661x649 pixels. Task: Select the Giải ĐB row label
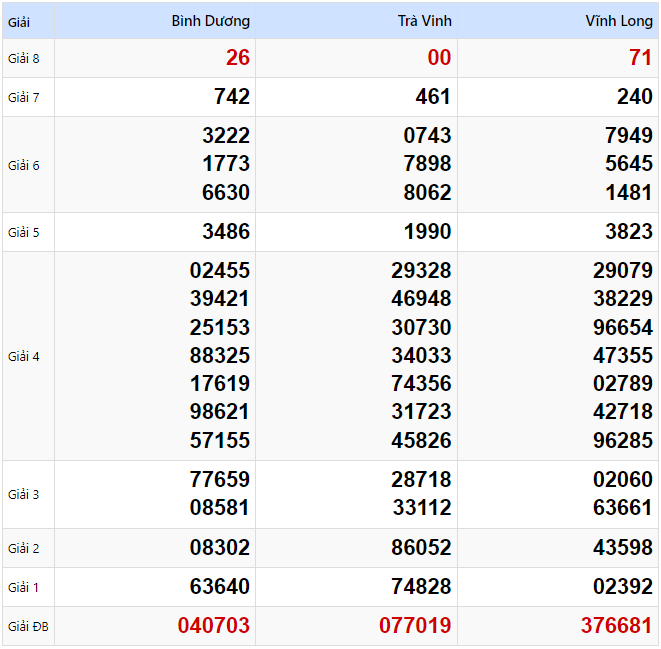click(x=27, y=627)
